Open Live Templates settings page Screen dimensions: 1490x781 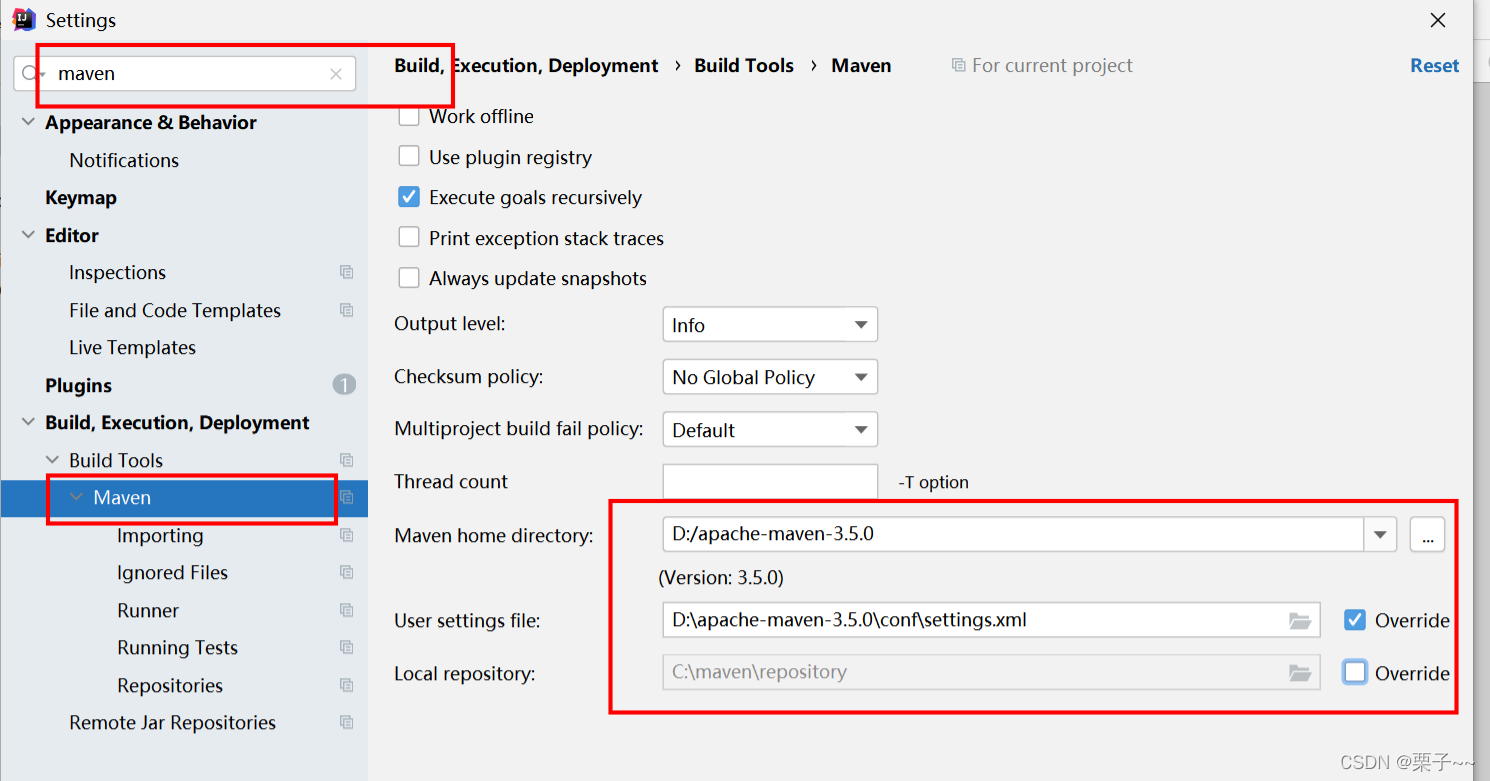coord(132,347)
